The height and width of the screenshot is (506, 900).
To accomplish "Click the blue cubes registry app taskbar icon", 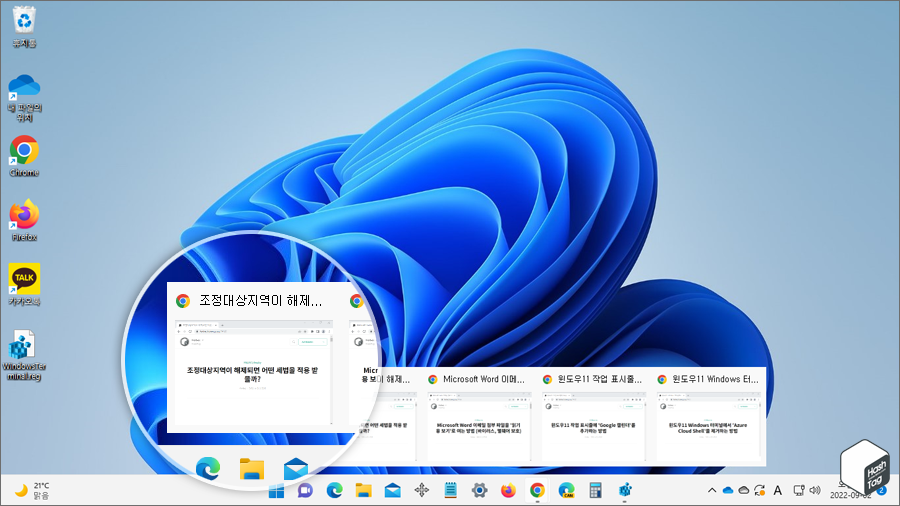I will pos(624,491).
